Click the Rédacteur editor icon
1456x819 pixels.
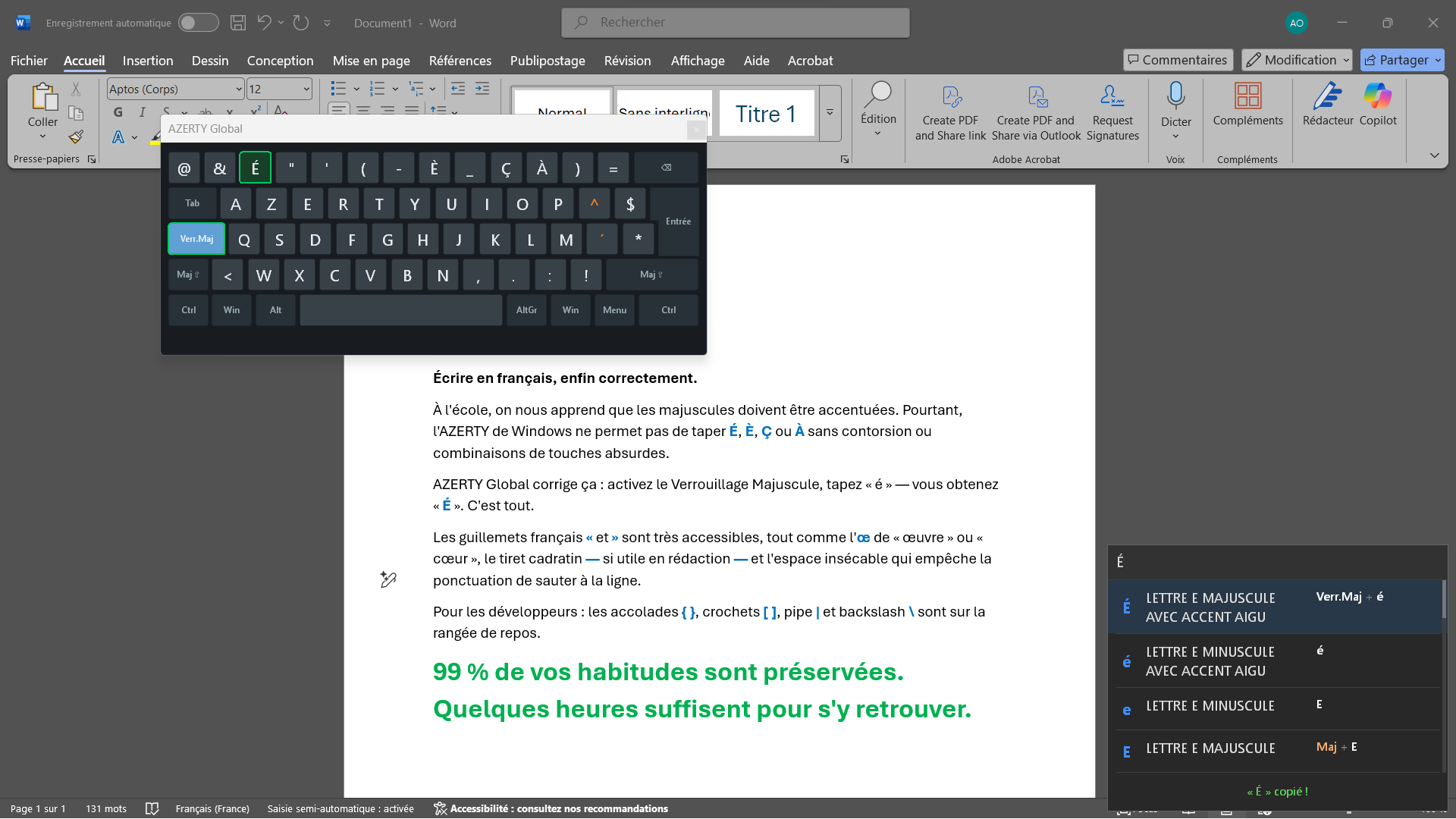point(1327,96)
